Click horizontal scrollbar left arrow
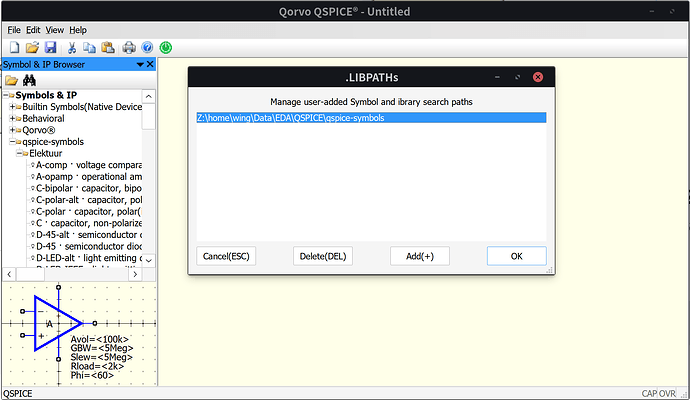Screen dimensions: 690x400 9,274
